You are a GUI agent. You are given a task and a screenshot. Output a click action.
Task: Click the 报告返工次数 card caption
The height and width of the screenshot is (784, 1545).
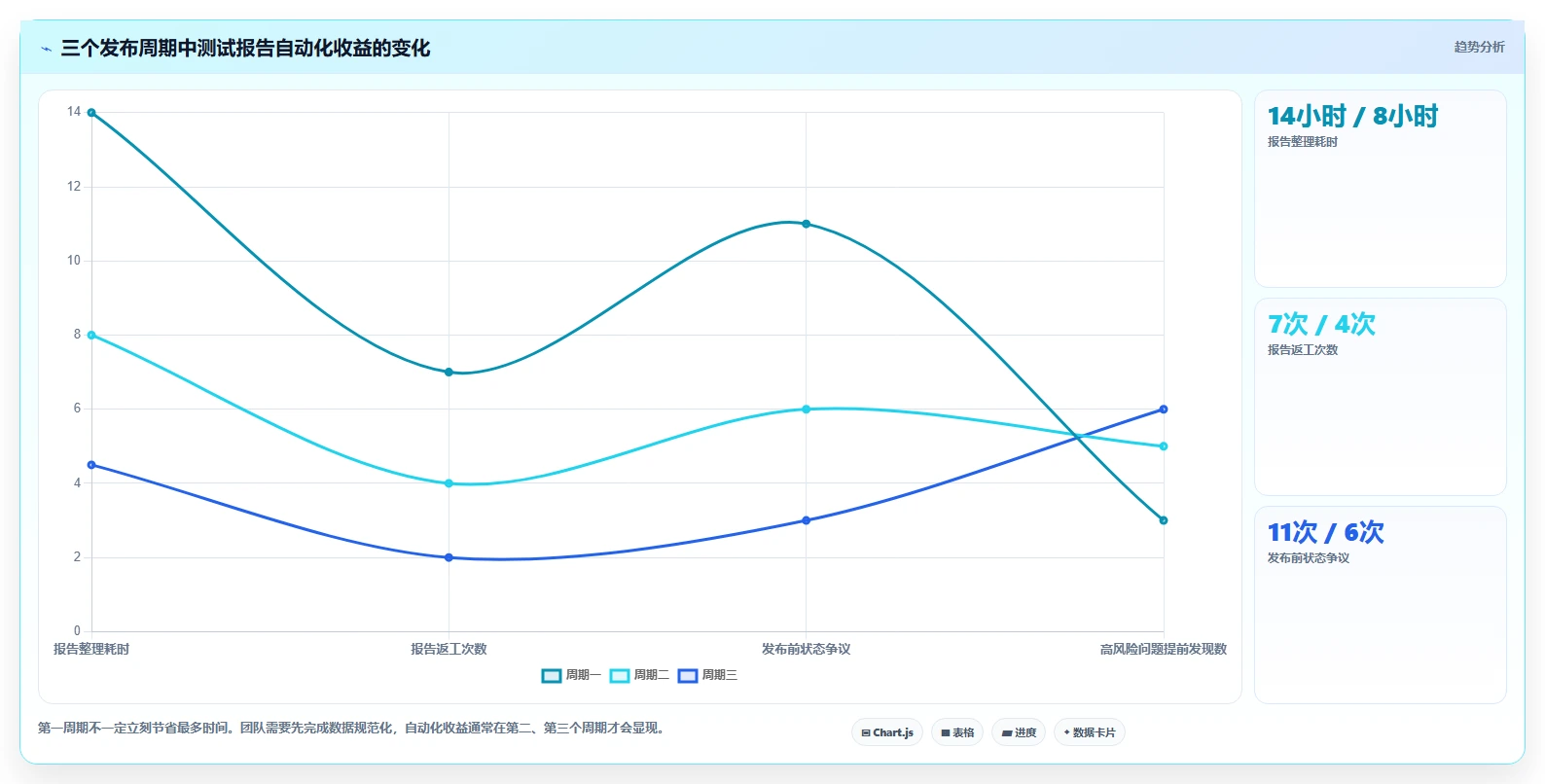1303,350
